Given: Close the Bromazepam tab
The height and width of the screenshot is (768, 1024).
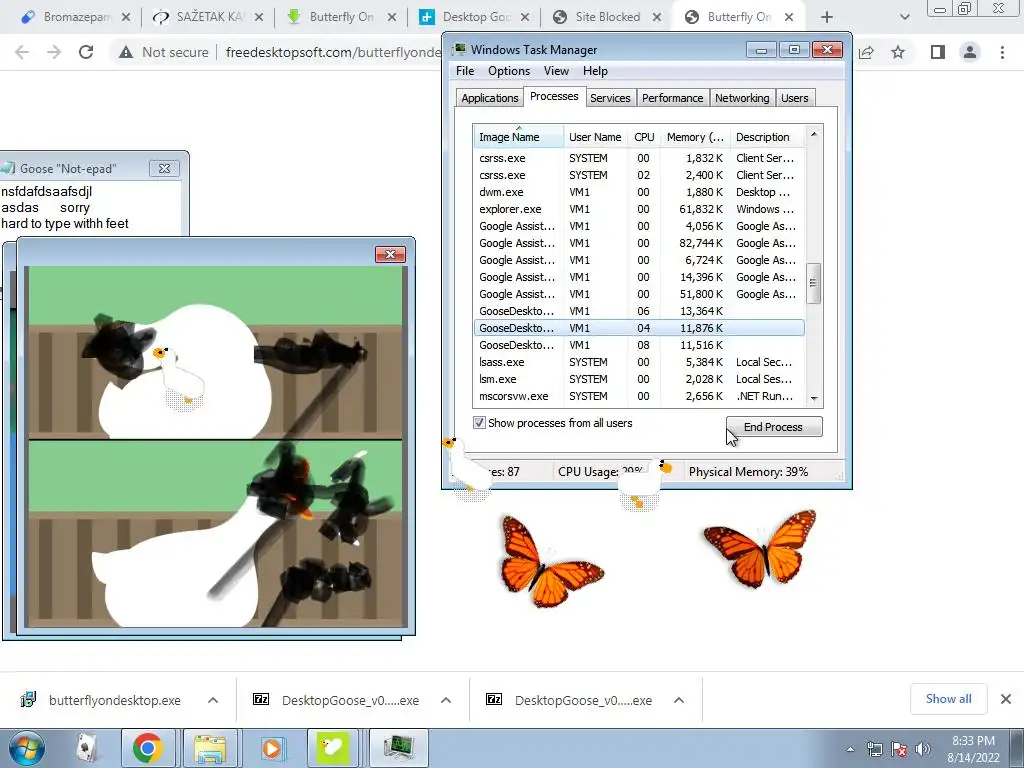Looking at the screenshot, I should click(126, 17).
